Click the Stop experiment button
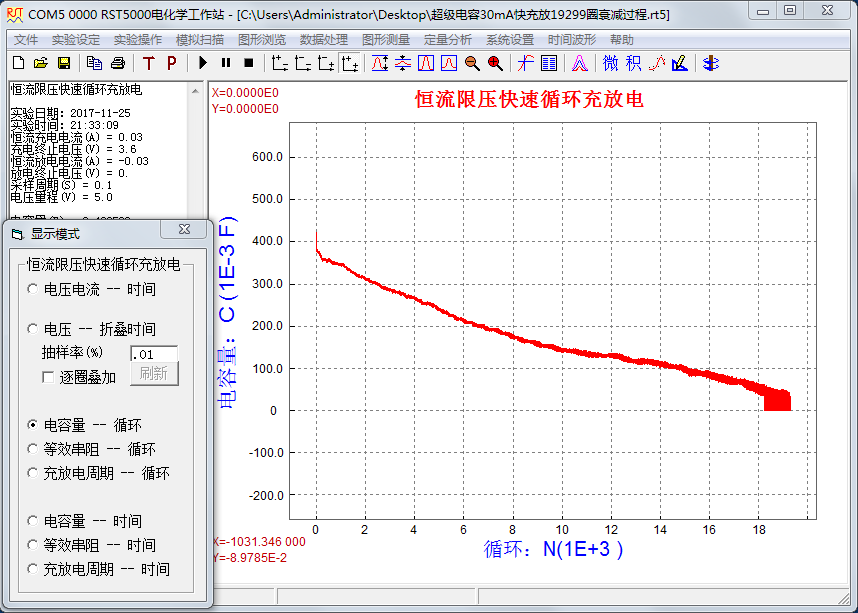Viewport: 858px width, 613px height. pos(248,63)
